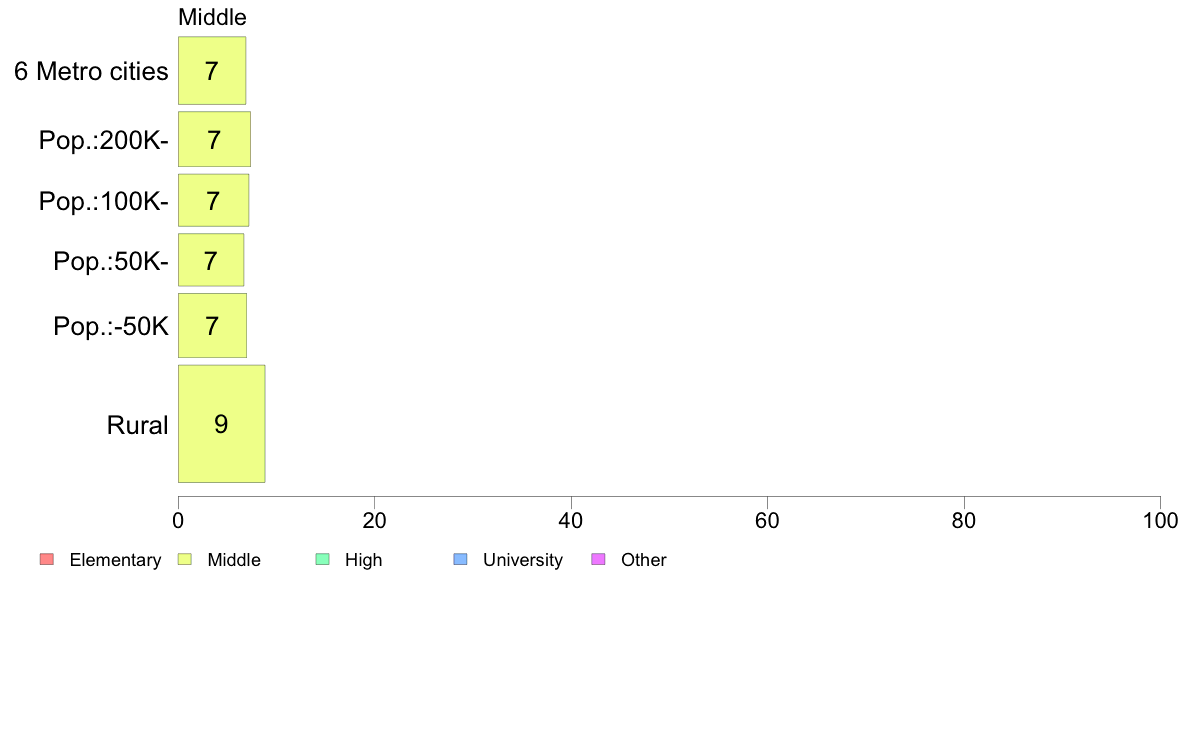Screen dimensions: 1188x736
Task: Click the red Elementary legend swatch
Action: pyautogui.click(x=47, y=559)
